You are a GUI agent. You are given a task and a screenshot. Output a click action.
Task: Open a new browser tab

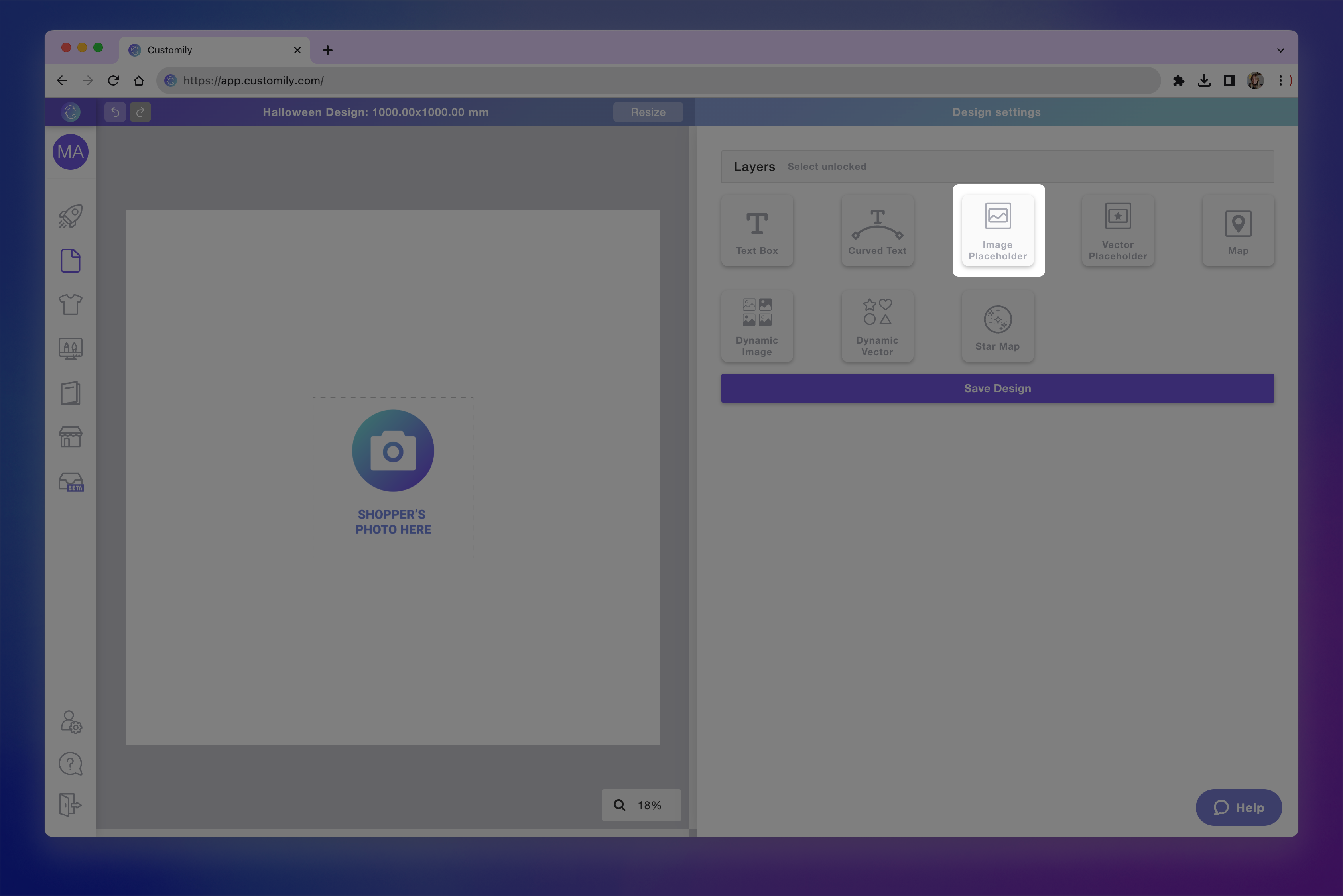tap(327, 50)
